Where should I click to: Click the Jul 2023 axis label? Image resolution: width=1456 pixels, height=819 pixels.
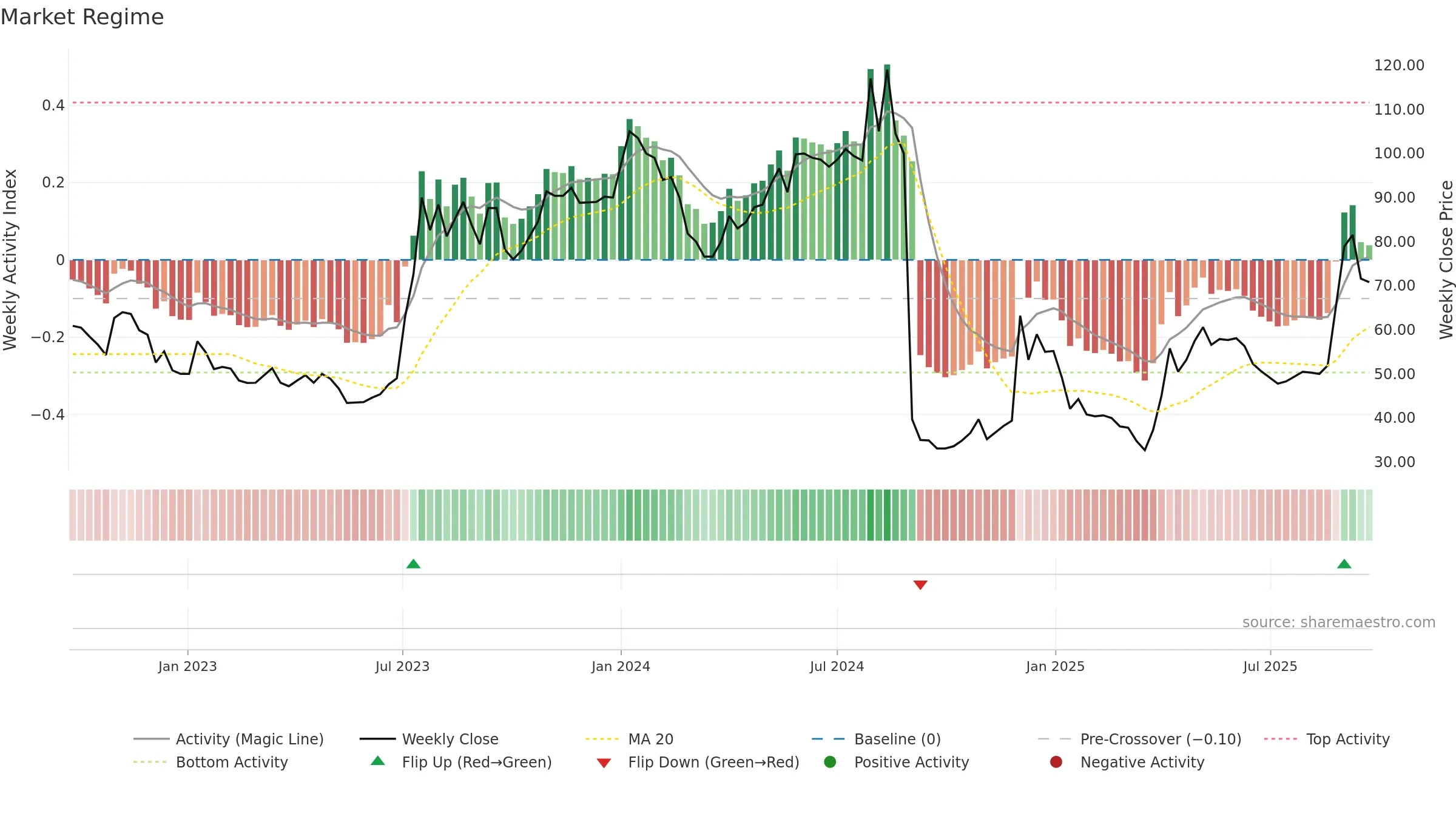(402, 666)
